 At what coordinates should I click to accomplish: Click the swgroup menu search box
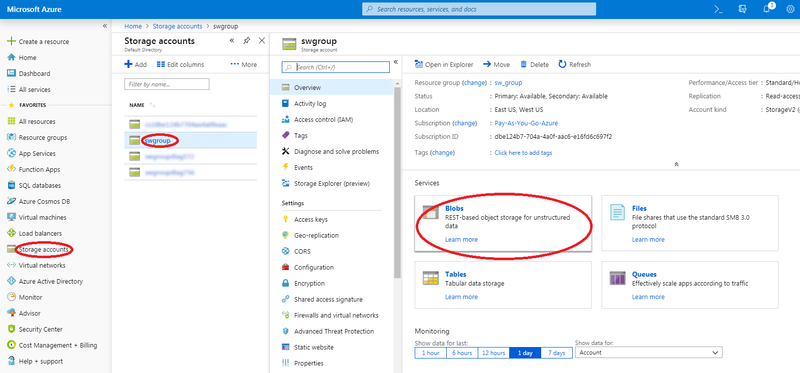(x=335, y=67)
